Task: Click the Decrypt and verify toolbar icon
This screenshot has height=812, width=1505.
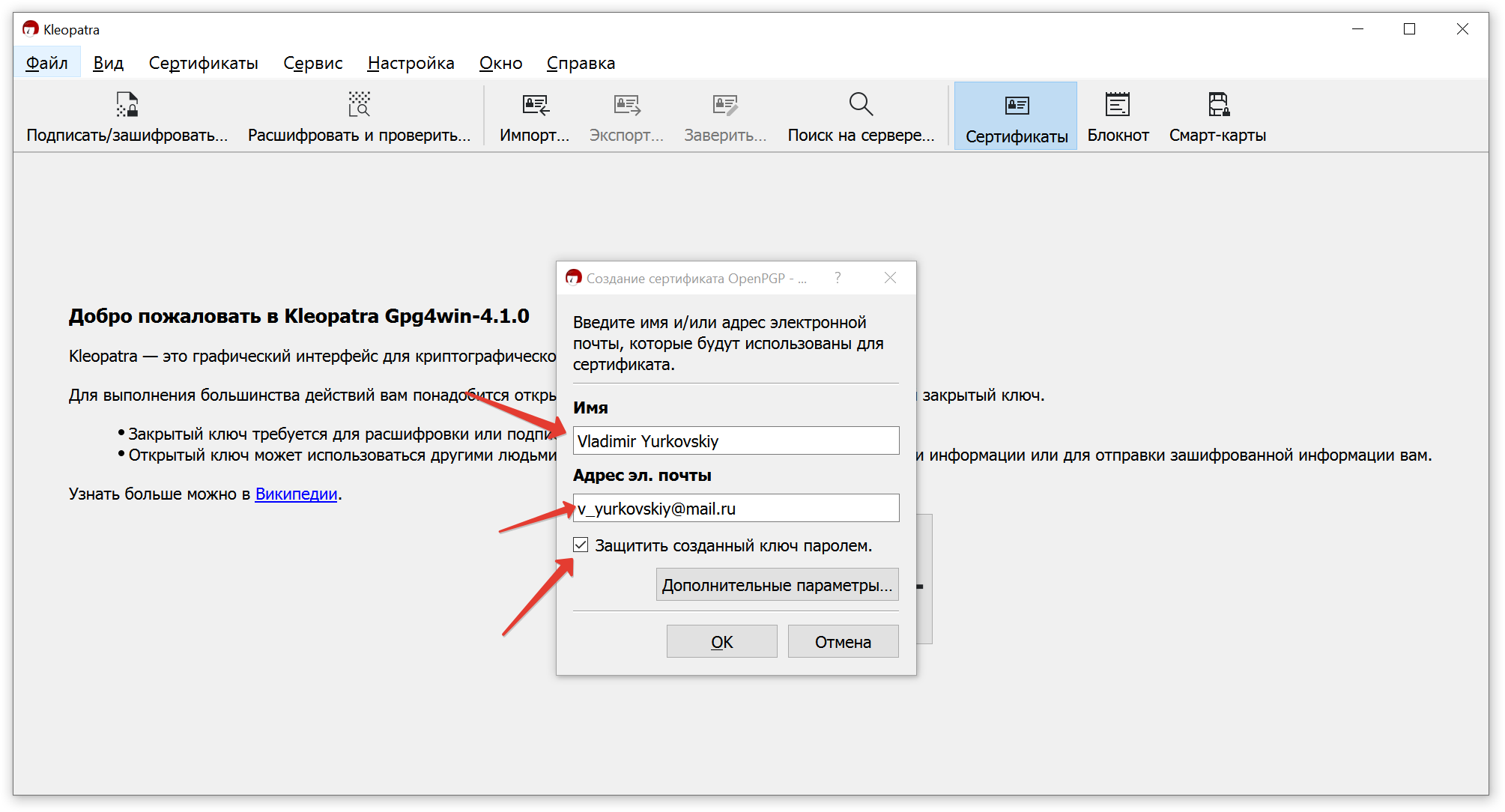Action: 360,105
